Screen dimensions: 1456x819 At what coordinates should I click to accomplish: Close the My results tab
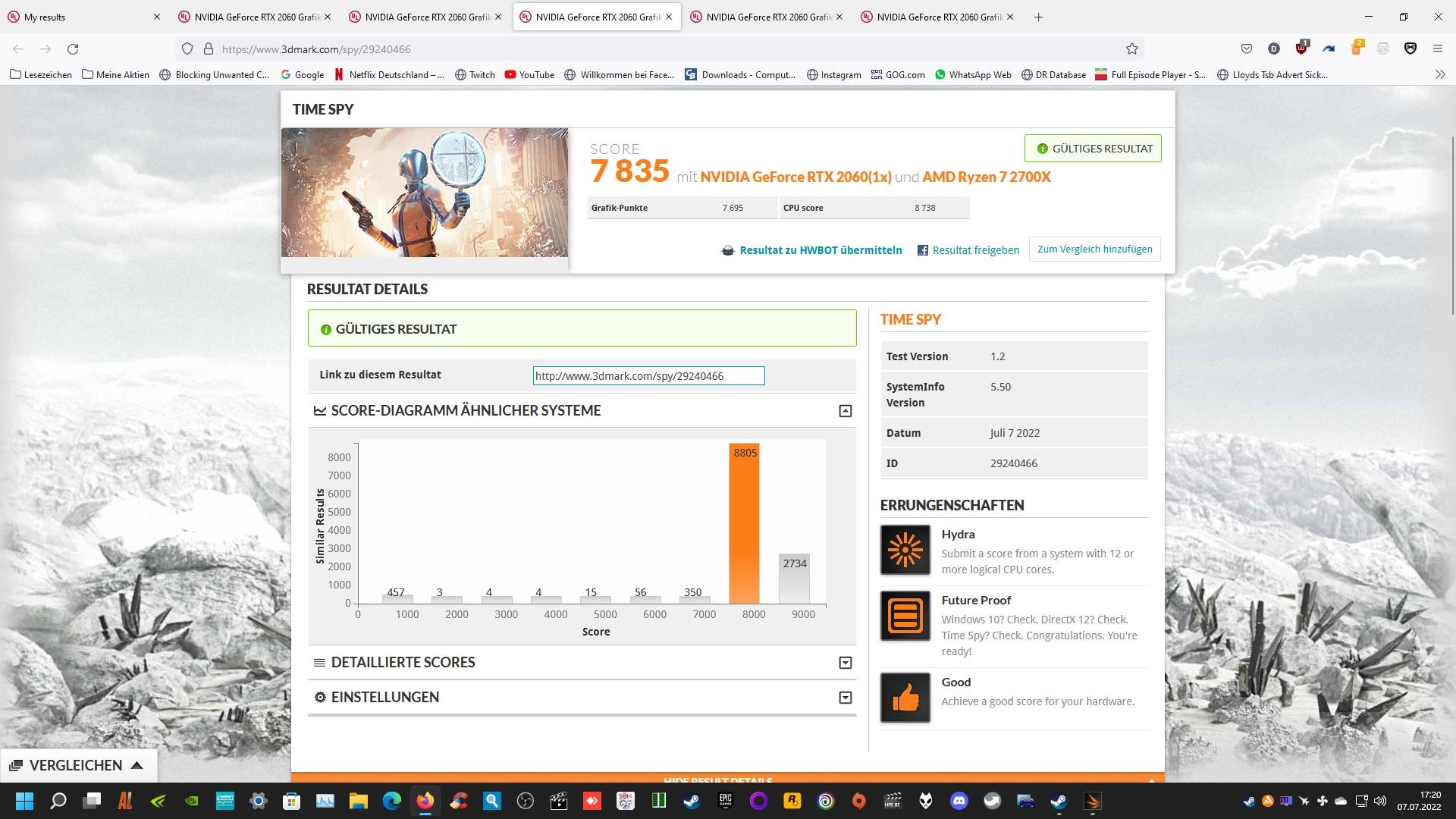[157, 17]
